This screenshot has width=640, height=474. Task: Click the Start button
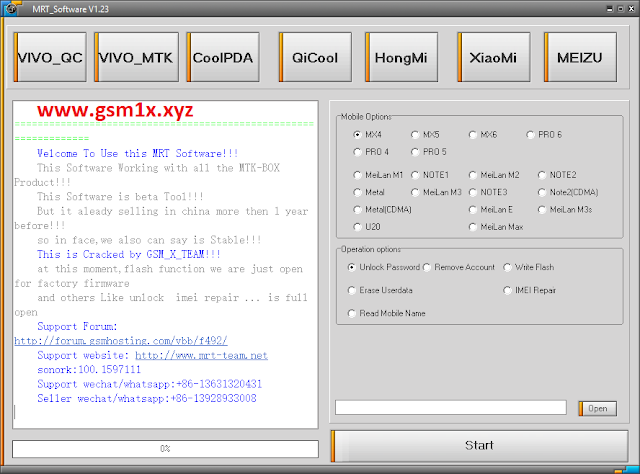[x=479, y=445]
